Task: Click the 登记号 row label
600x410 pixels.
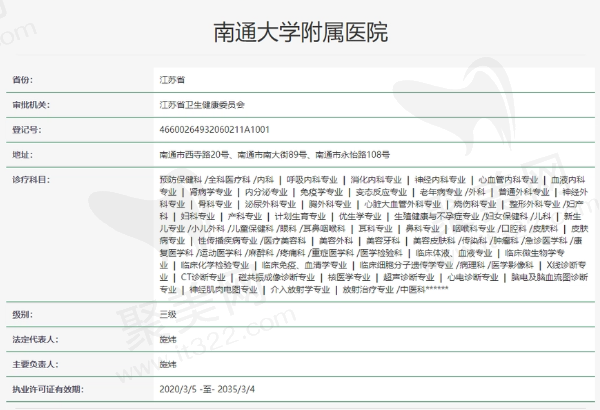Action: [27, 130]
